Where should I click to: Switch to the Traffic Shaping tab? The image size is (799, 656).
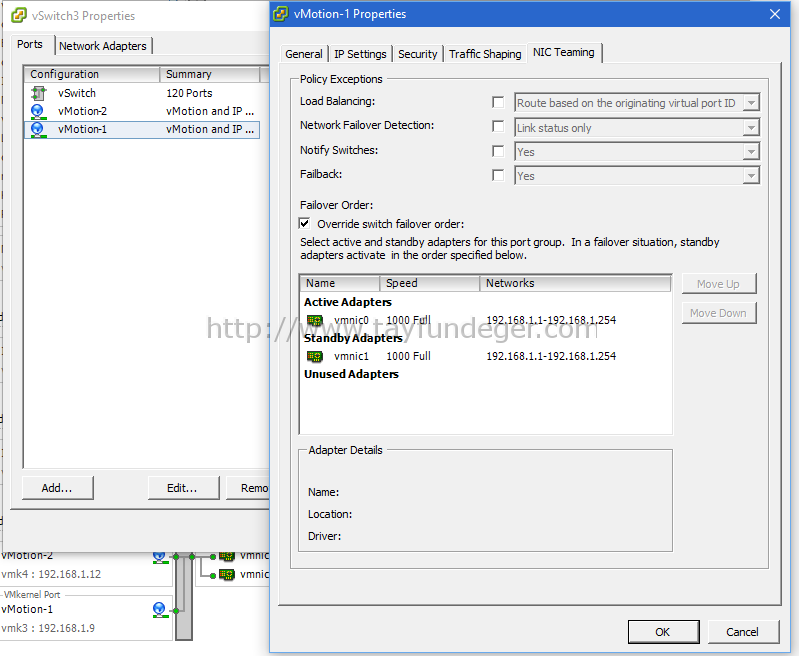pyautogui.click(x=485, y=54)
